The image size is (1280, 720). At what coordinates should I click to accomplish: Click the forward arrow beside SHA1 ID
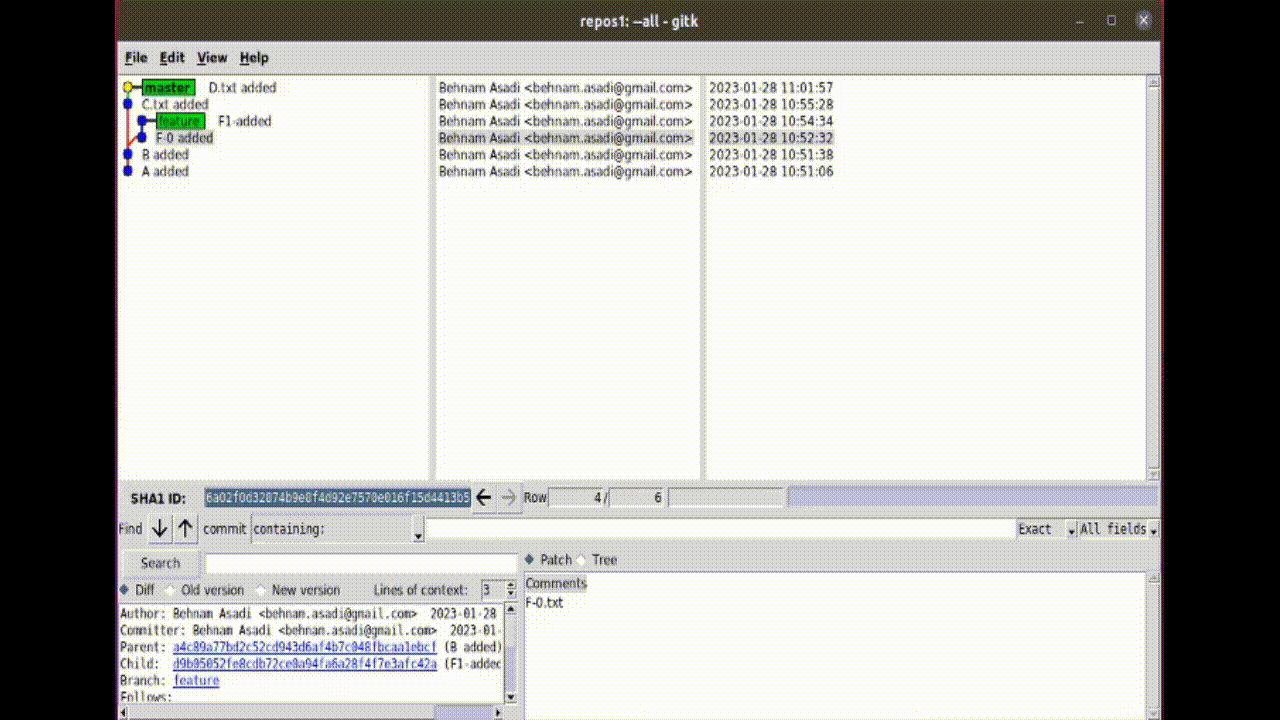(x=509, y=497)
